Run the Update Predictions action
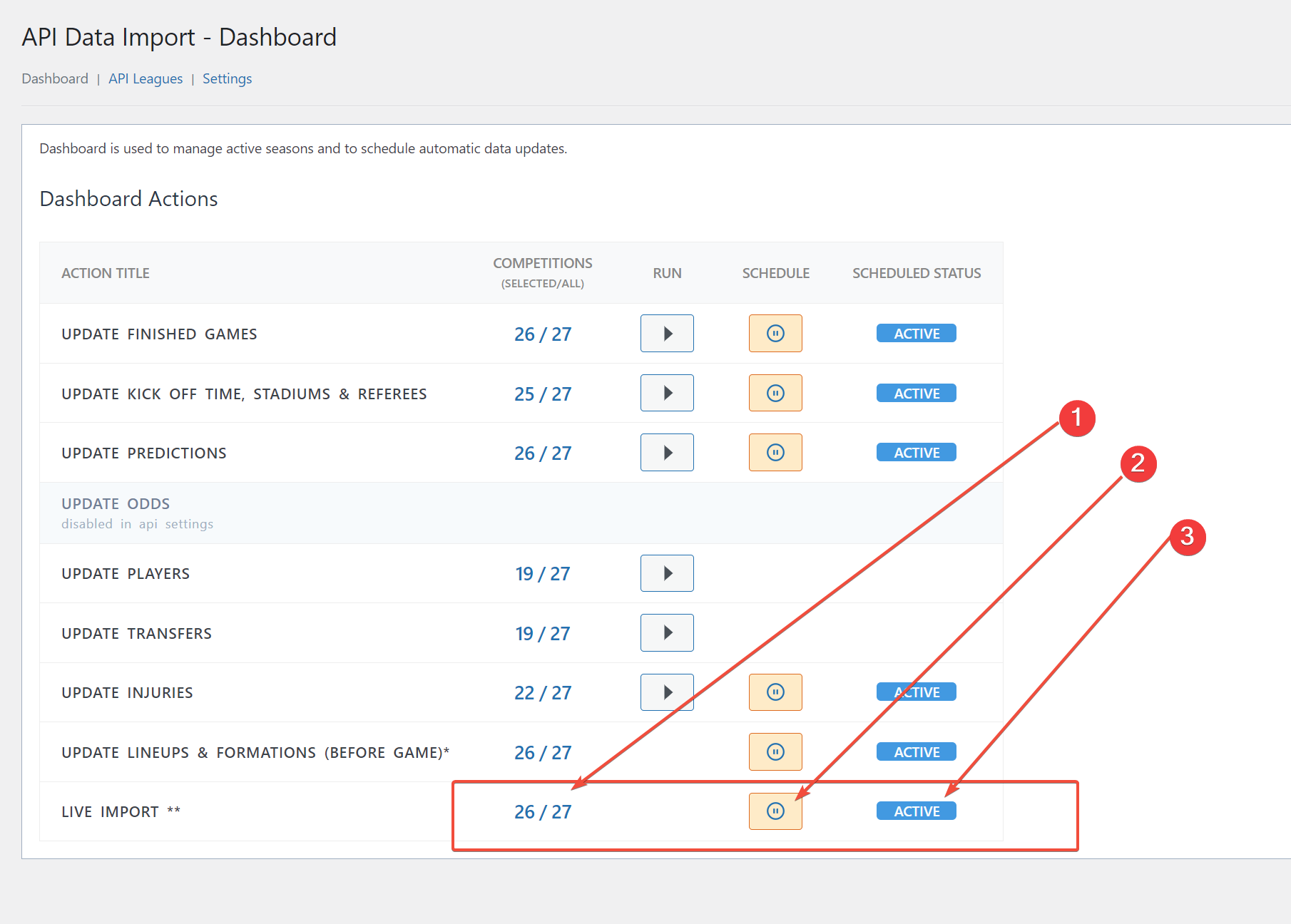1291x924 pixels. [666, 452]
